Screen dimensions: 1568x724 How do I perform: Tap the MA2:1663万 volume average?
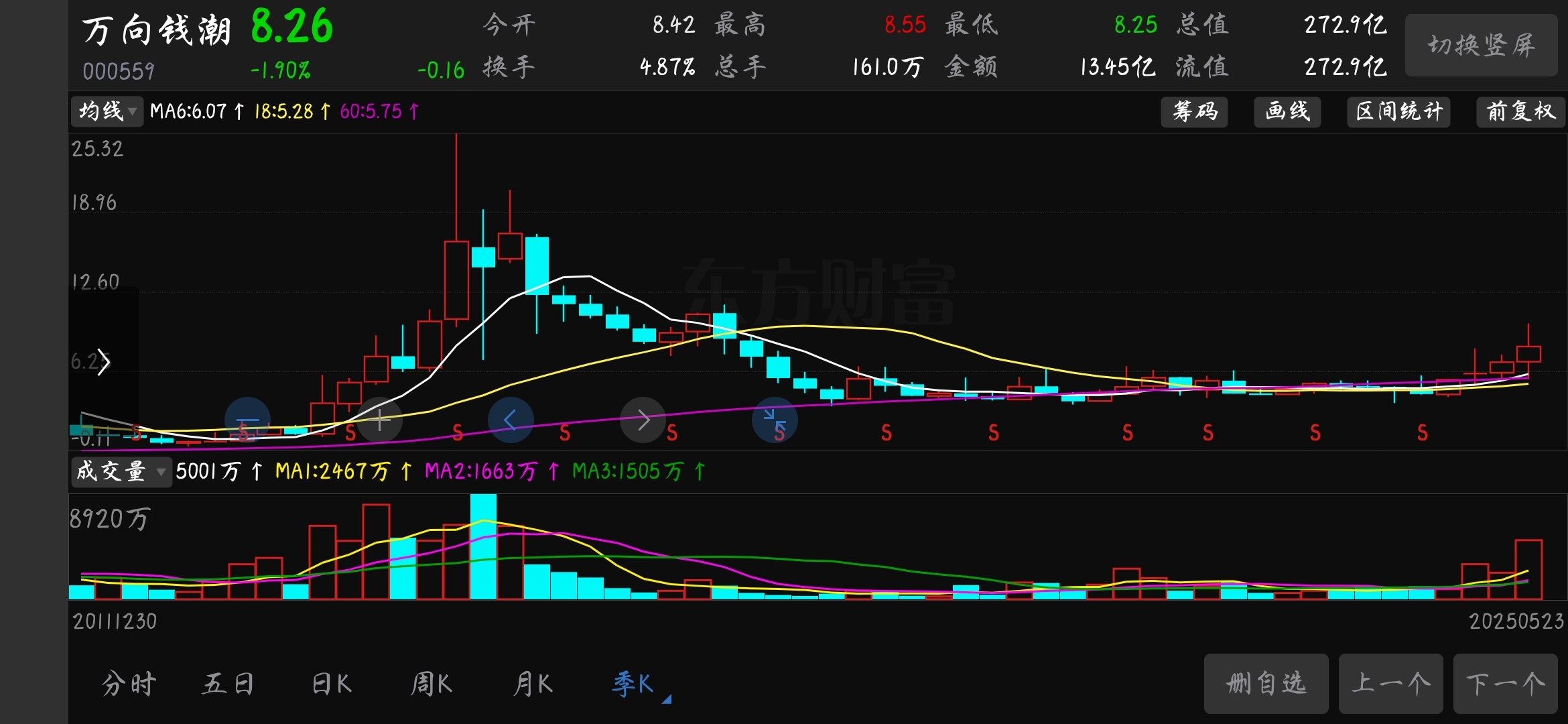click(481, 471)
